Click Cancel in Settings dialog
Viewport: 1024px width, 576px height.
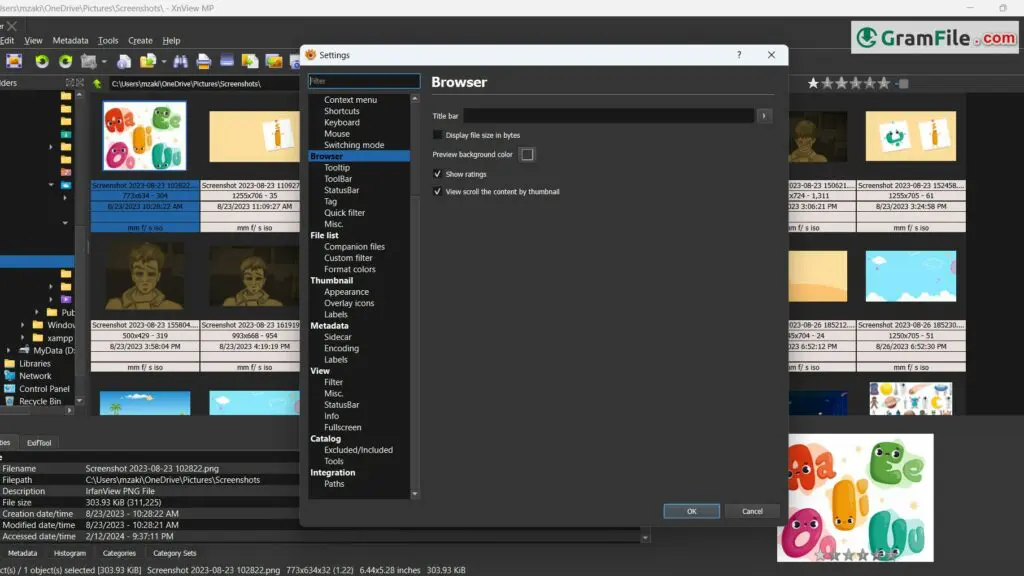click(752, 511)
